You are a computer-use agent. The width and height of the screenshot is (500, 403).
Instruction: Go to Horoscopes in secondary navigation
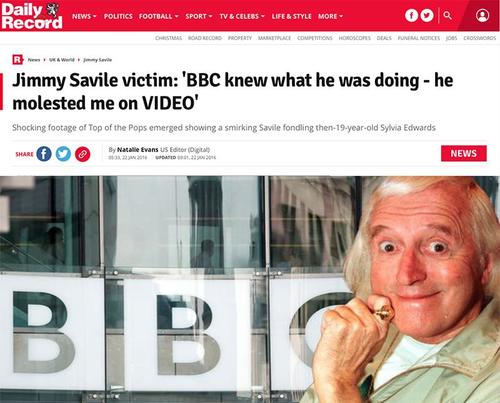[x=354, y=38]
